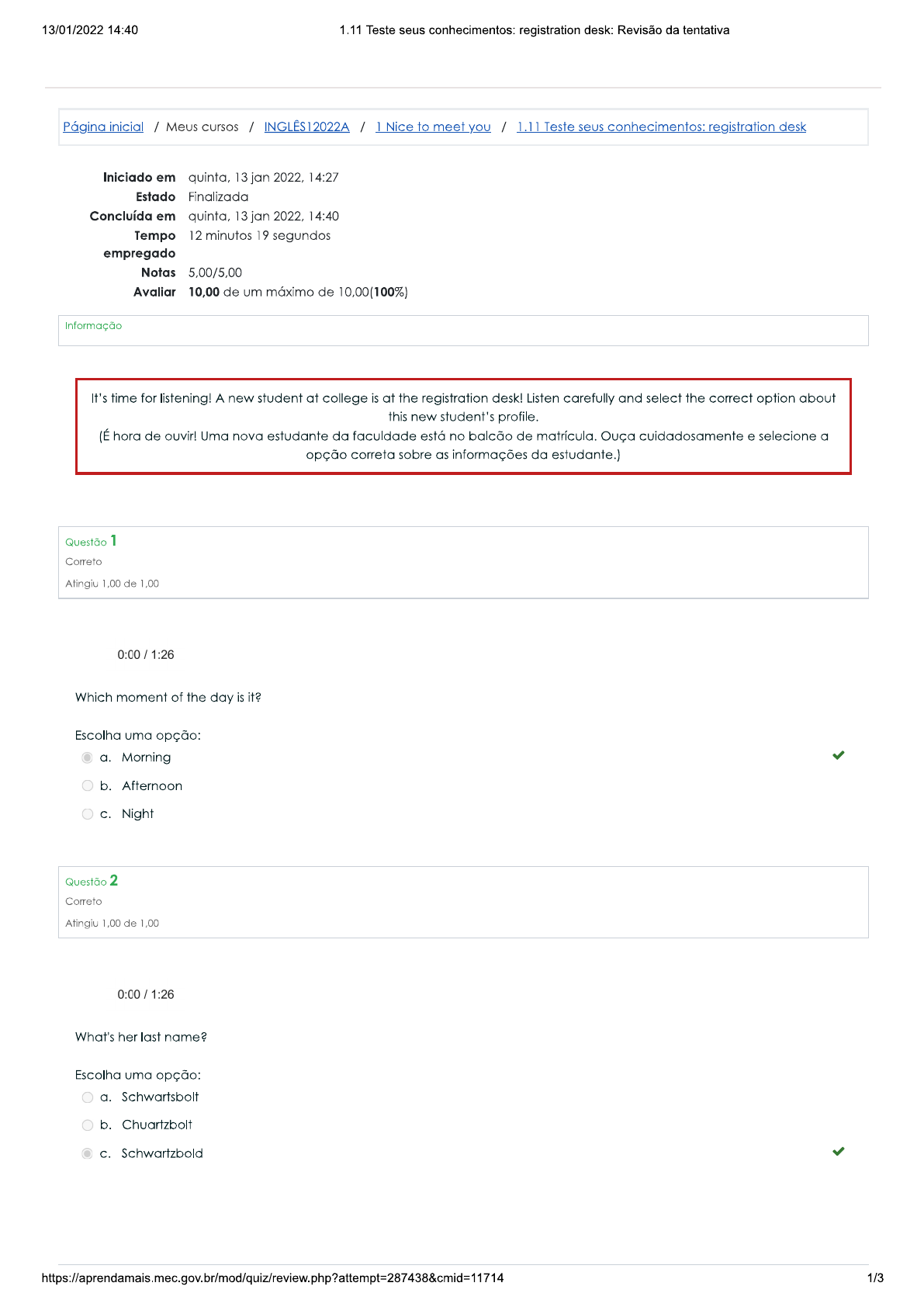Click the green checkmark beside Morning

click(838, 755)
